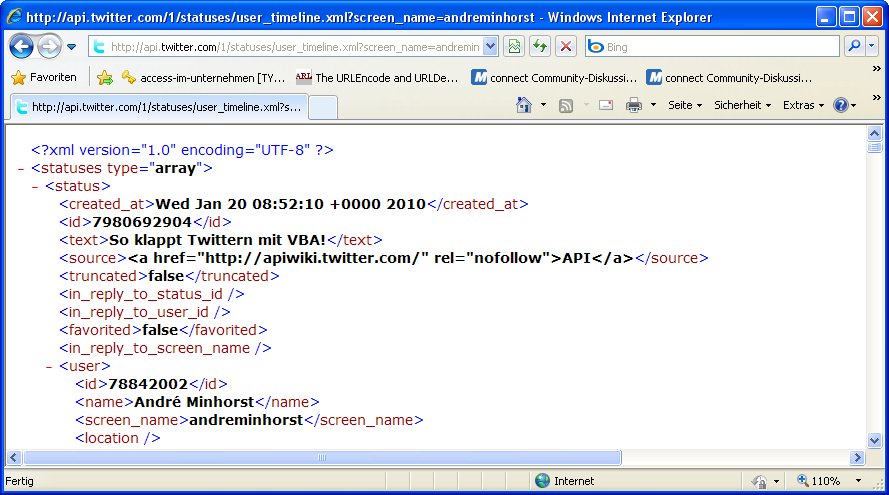Click the add to favorites bar icon
Image resolution: width=889 pixels, height=495 pixels.
(x=104, y=77)
